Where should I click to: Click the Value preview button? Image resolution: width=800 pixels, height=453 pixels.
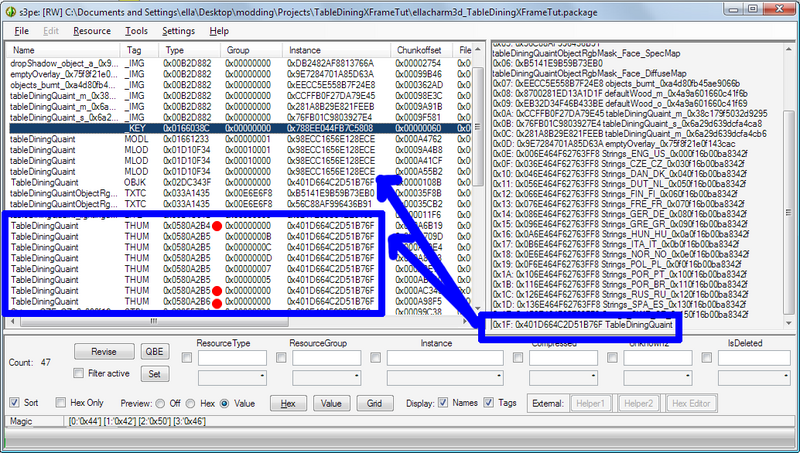(331, 404)
